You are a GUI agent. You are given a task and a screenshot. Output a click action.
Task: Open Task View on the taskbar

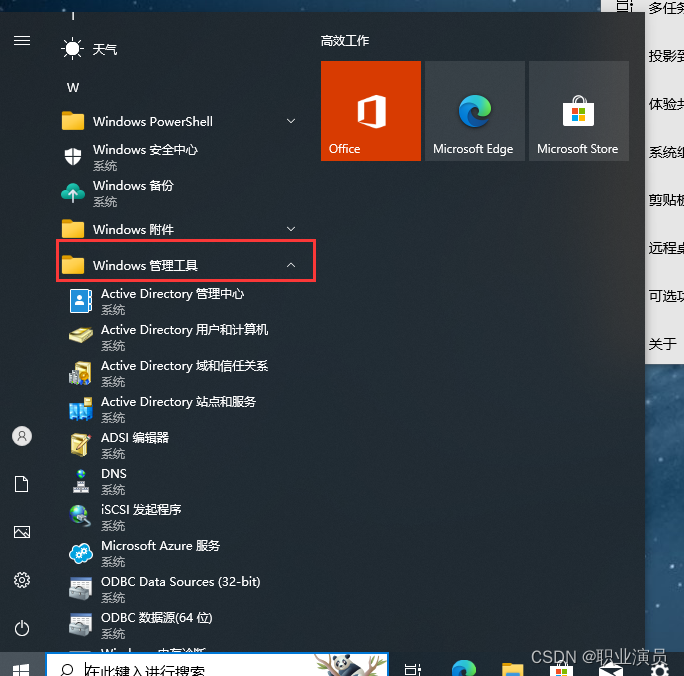coord(412,669)
